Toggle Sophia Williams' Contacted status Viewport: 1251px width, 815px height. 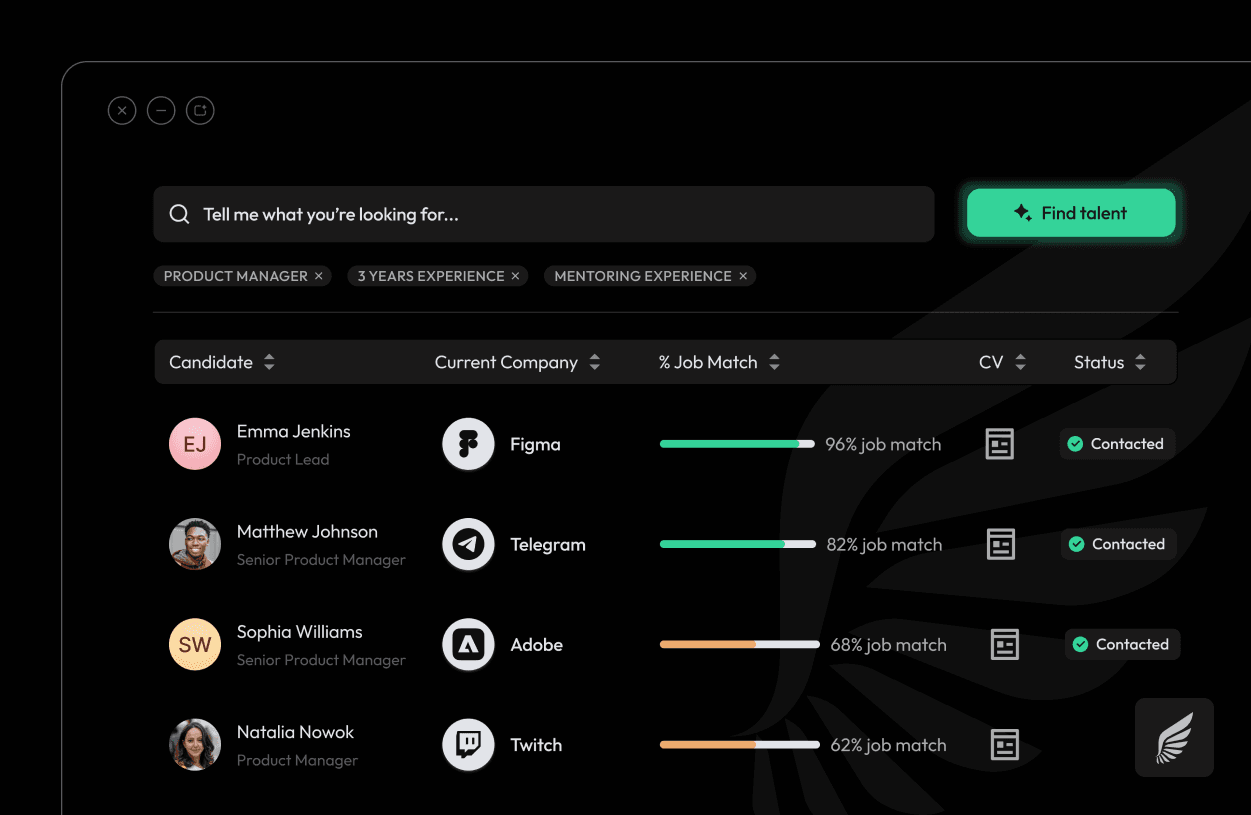click(x=1121, y=644)
